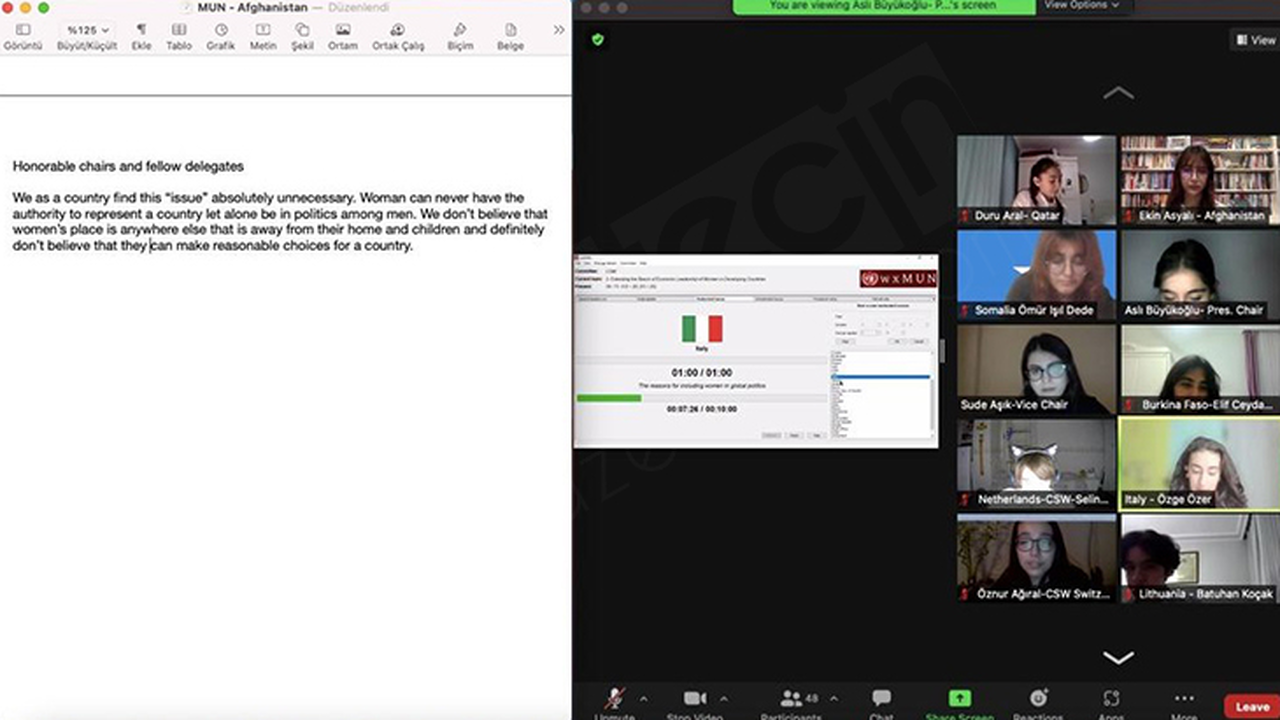Select Sude Aşık-Vice Chair video tile
The height and width of the screenshot is (720, 1280).
pyautogui.click(x=1036, y=369)
